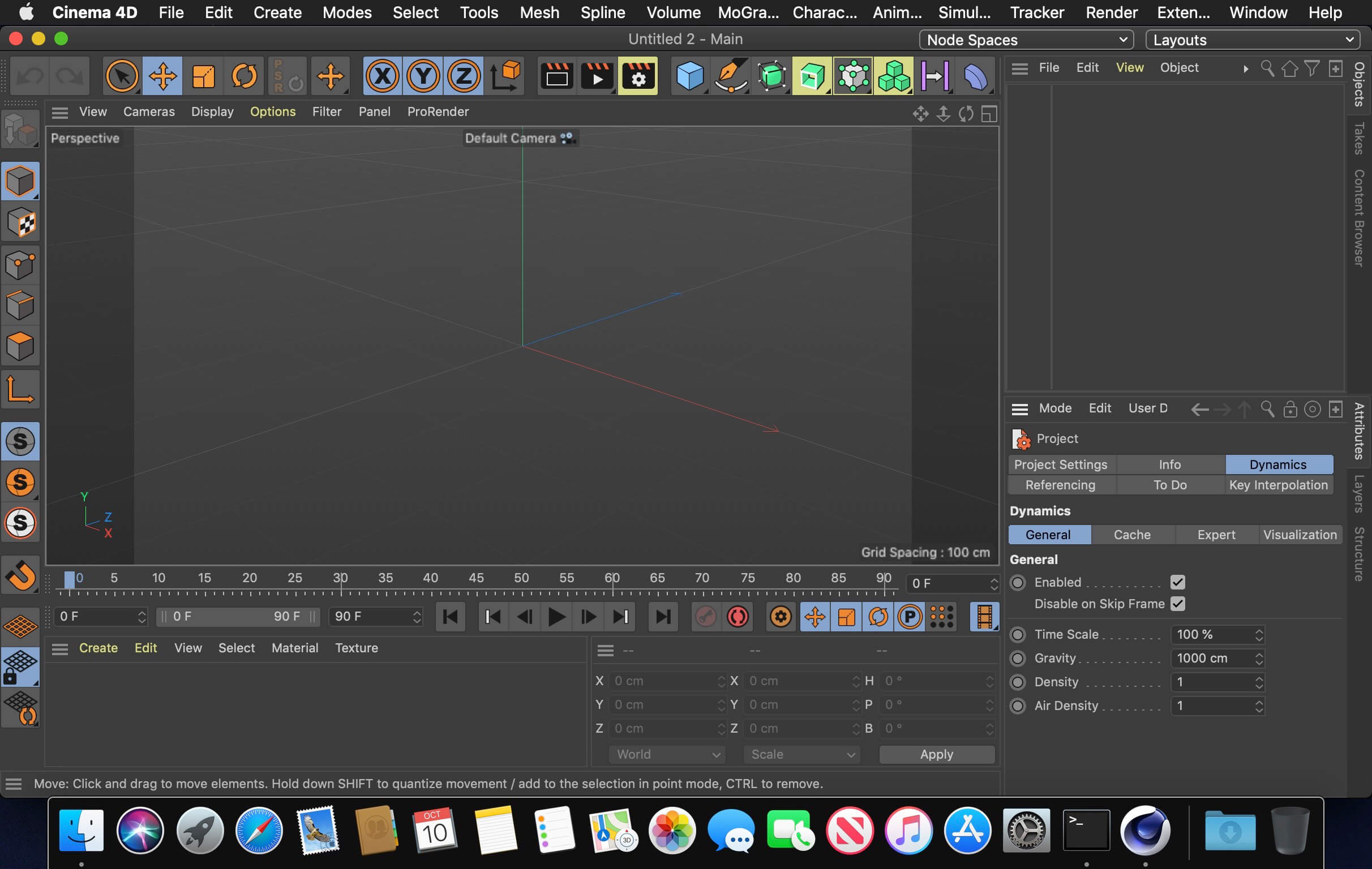
Task: Open the Node Spaces dropdown
Action: [1026, 40]
